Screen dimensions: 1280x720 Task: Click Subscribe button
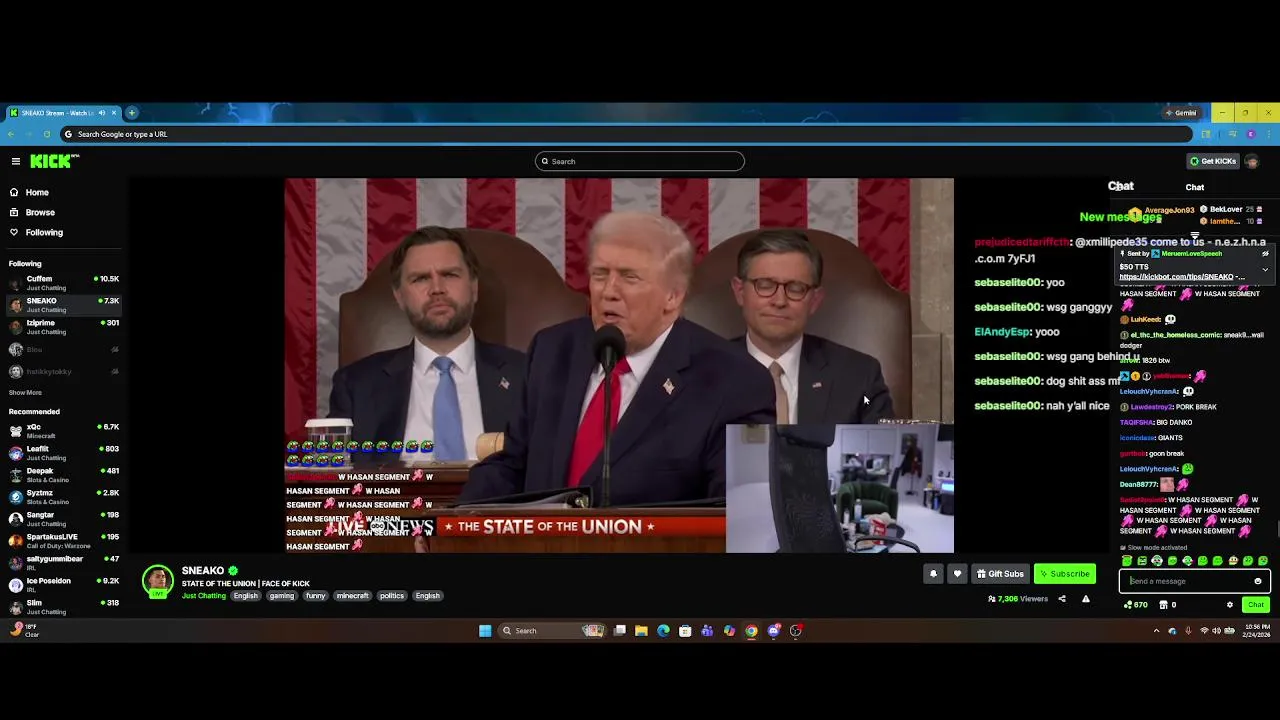(x=1064, y=574)
